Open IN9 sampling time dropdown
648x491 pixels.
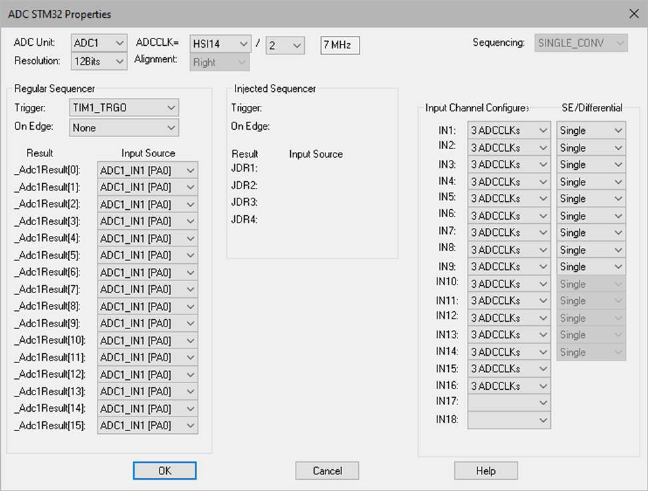509,267
